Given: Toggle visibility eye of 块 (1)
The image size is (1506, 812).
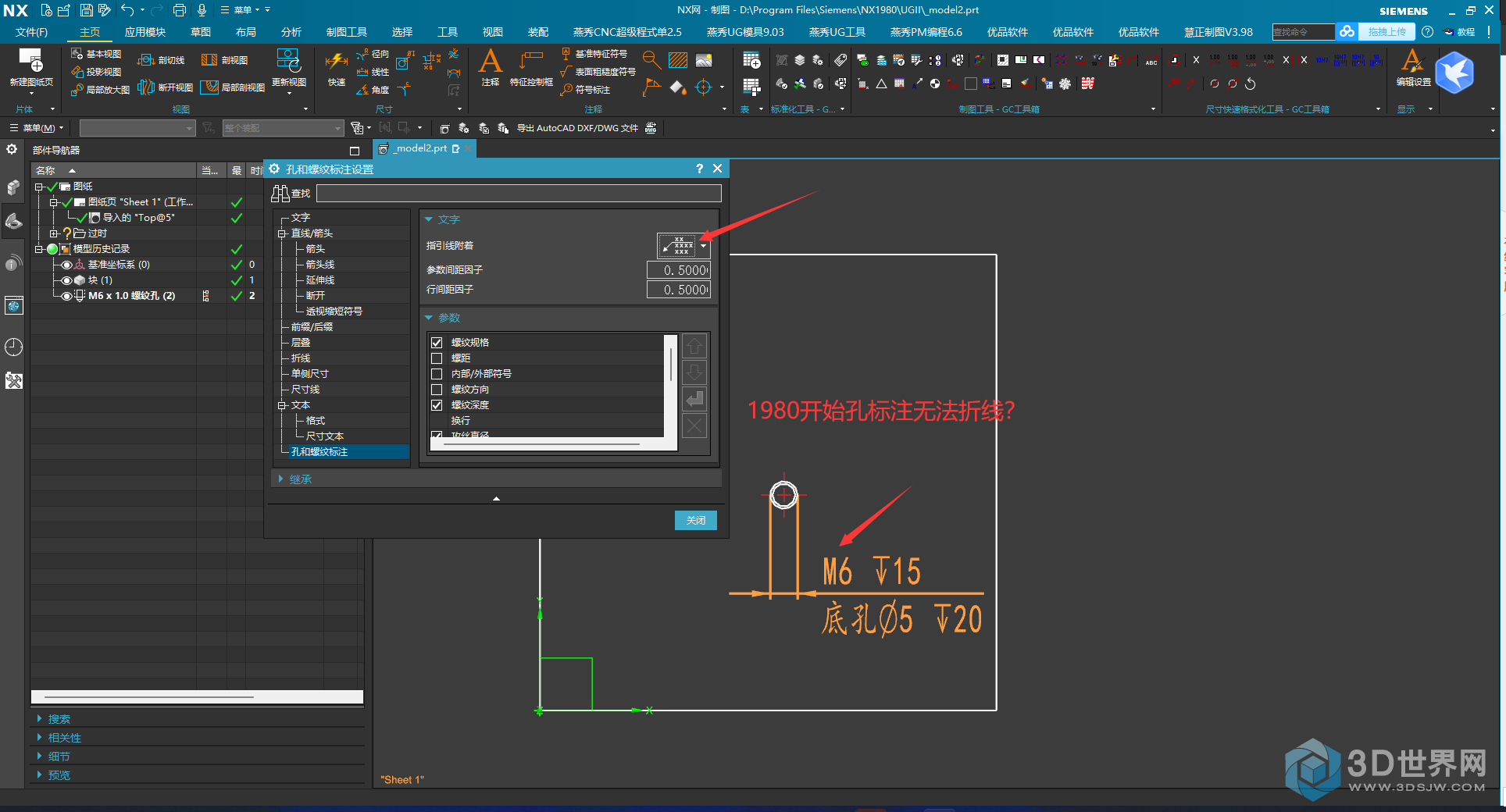Looking at the screenshot, I should [67, 280].
